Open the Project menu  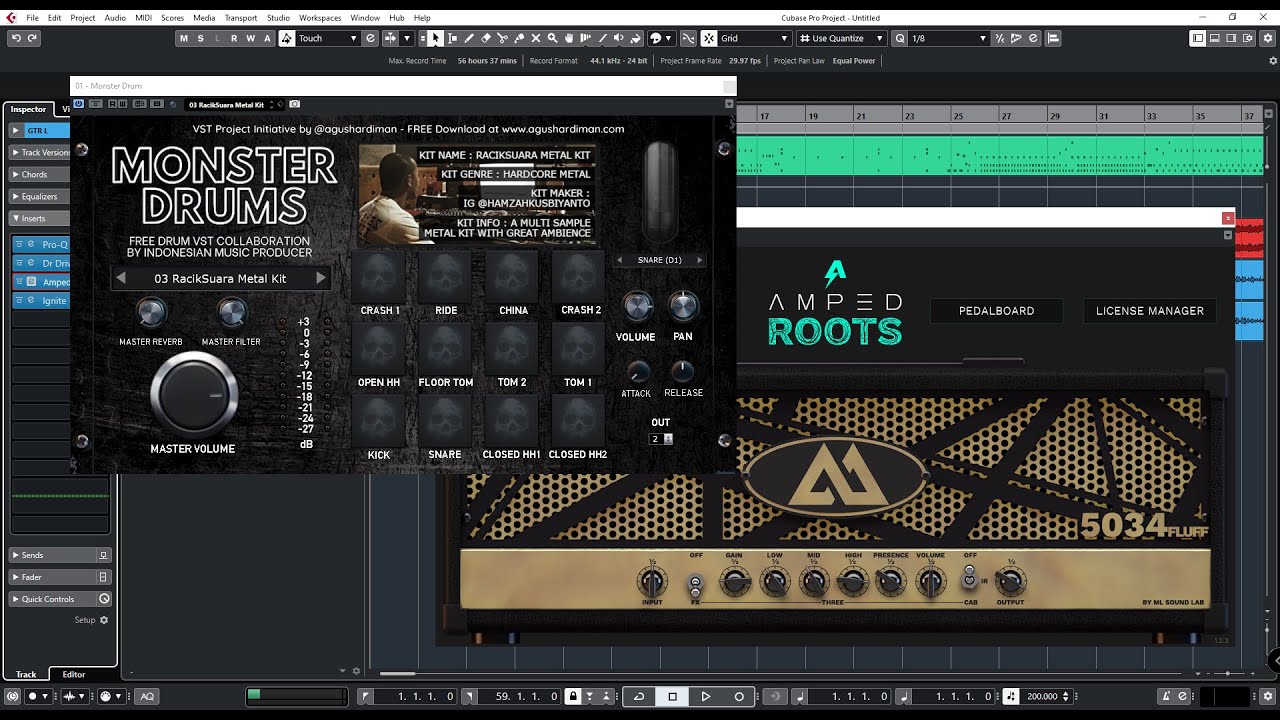point(83,18)
